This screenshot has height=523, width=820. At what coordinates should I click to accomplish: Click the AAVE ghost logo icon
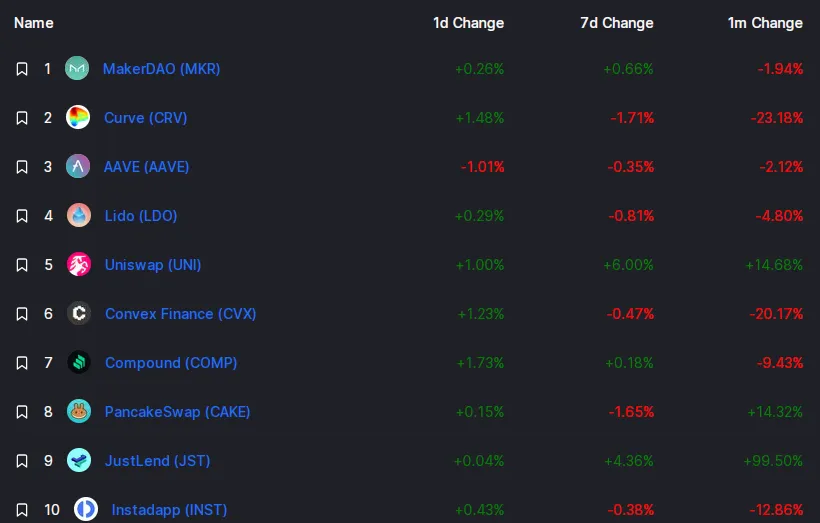[x=78, y=166]
